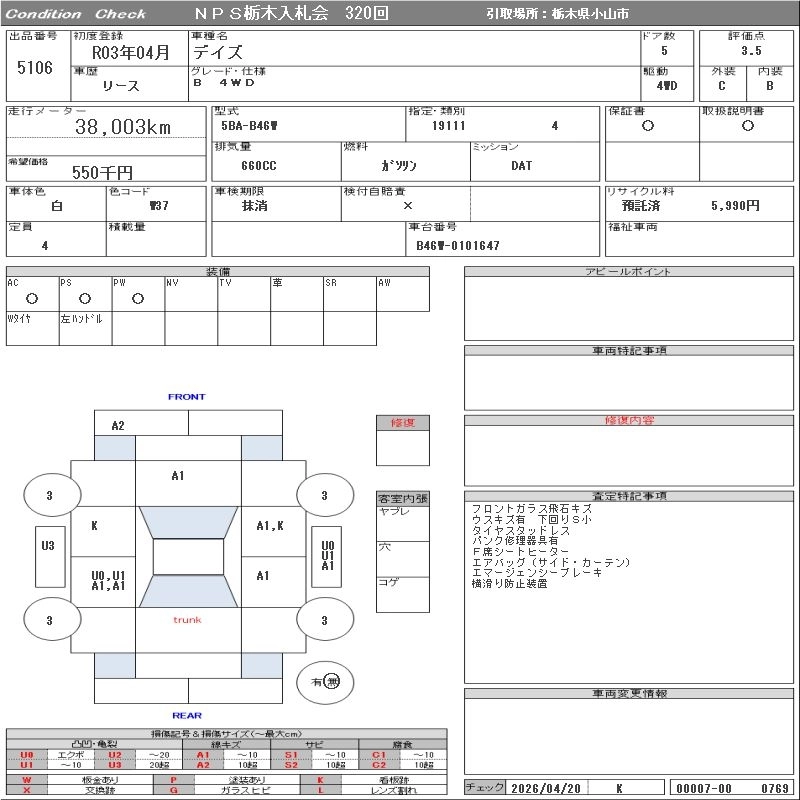Click the PW equipment circle mark

[138, 298]
